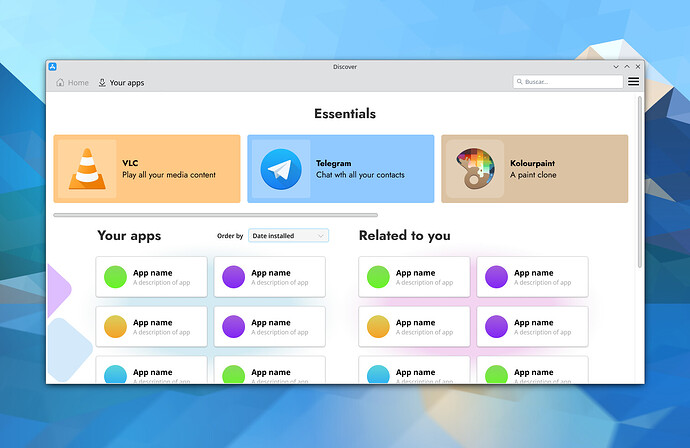Click the Order by label
The height and width of the screenshot is (448, 690).
pyautogui.click(x=230, y=236)
